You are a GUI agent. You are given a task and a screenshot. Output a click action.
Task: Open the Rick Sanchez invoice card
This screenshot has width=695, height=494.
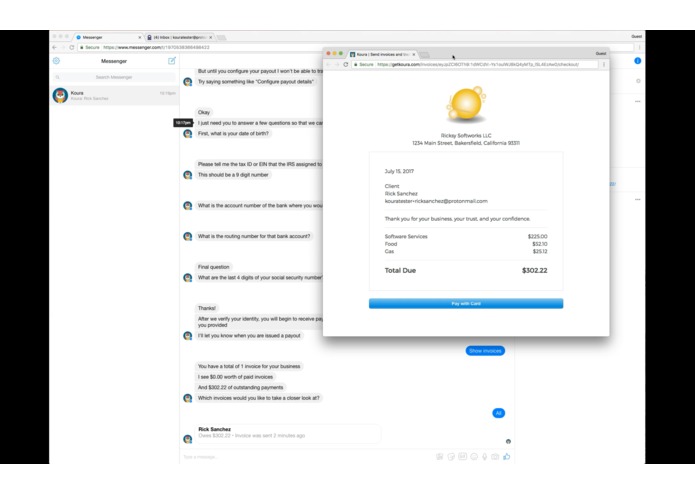coord(288,433)
